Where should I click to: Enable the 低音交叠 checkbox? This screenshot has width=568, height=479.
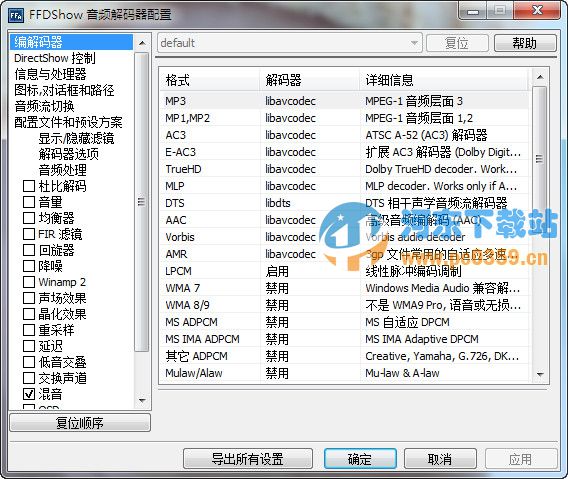pyautogui.click(x=29, y=362)
